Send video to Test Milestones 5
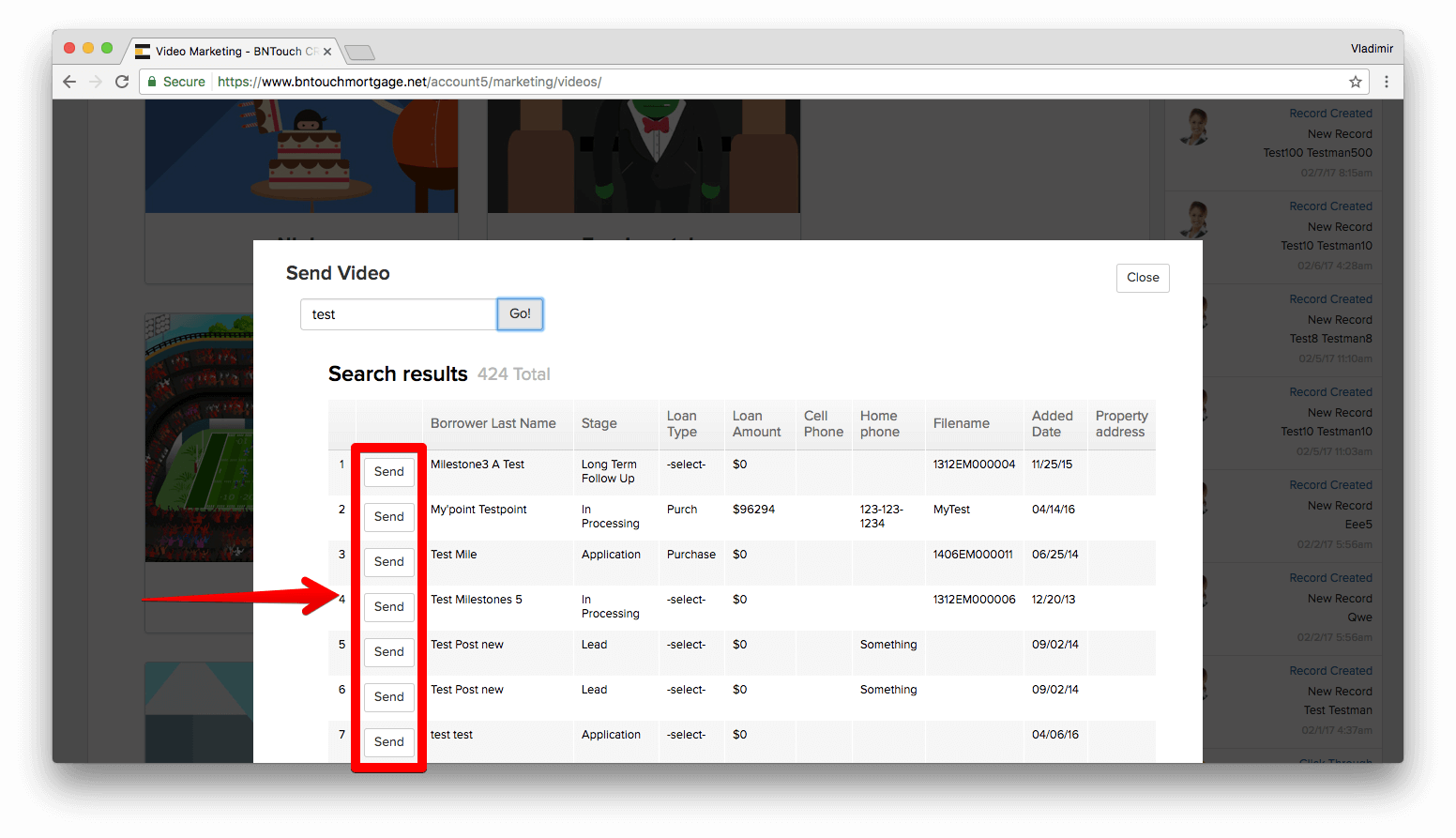 point(388,607)
